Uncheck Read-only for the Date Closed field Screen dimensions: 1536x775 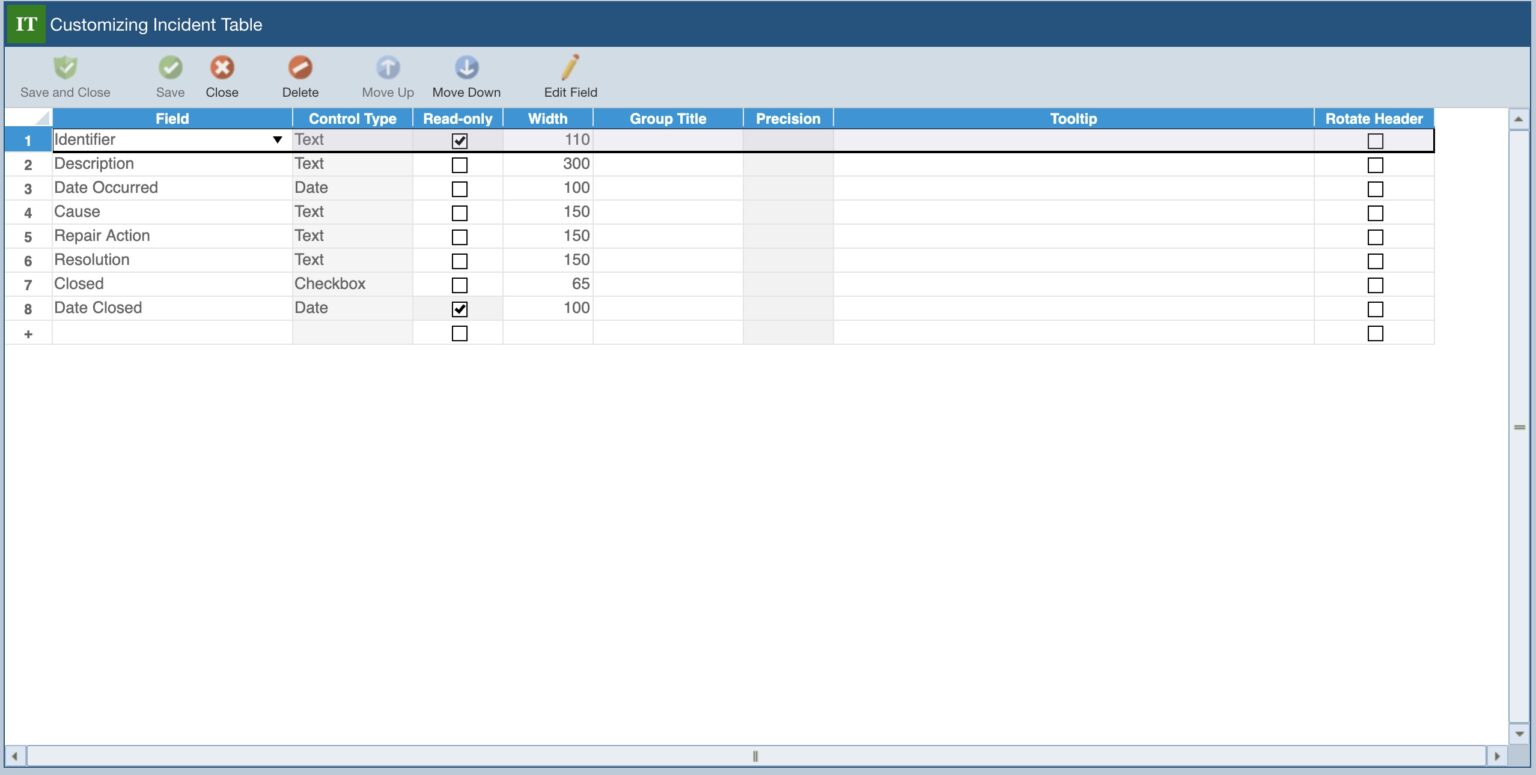point(459,309)
